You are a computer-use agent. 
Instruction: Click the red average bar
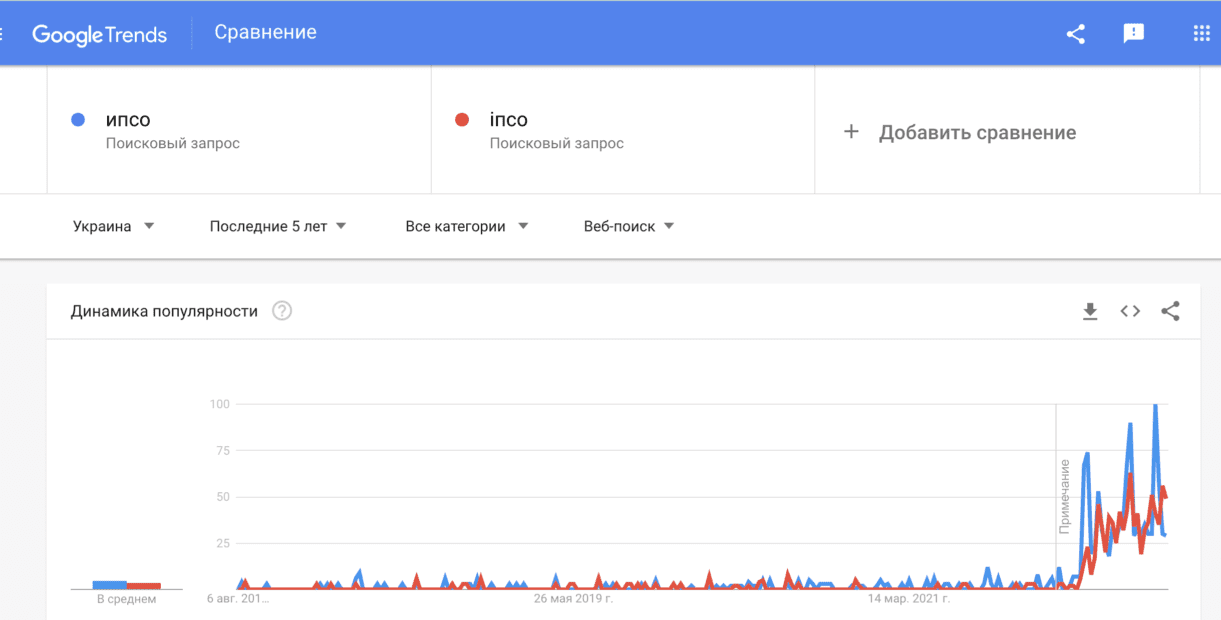point(144,586)
